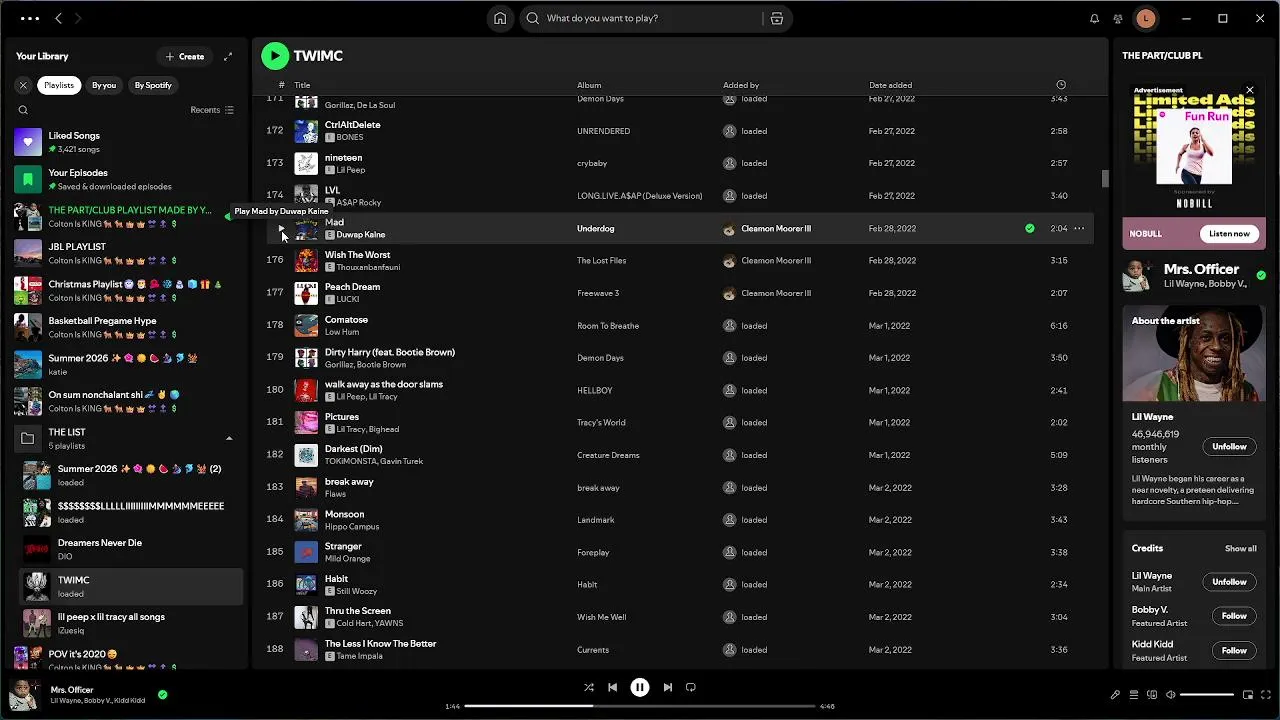This screenshot has height=720, width=1280.
Task: Toggle saved check next to Mrs. Officer title in right panel
Action: (1260, 275)
